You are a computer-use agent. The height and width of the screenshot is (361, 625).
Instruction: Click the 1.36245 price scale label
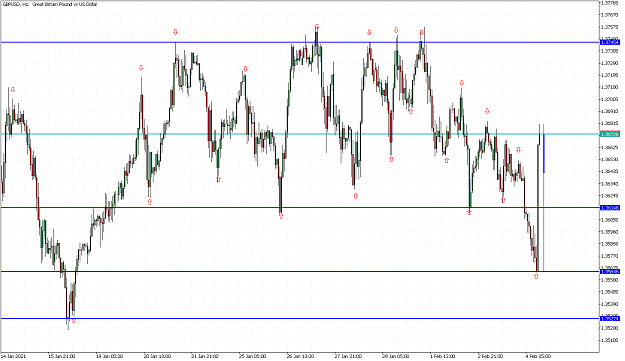(610, 196)
